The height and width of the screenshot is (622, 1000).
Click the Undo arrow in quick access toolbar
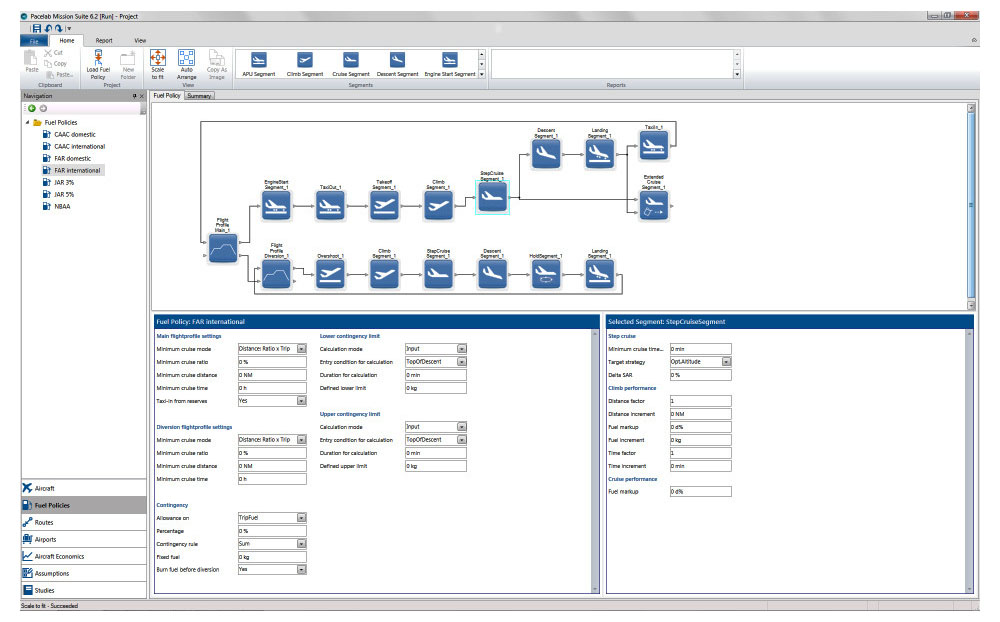(x=48, y=28)
